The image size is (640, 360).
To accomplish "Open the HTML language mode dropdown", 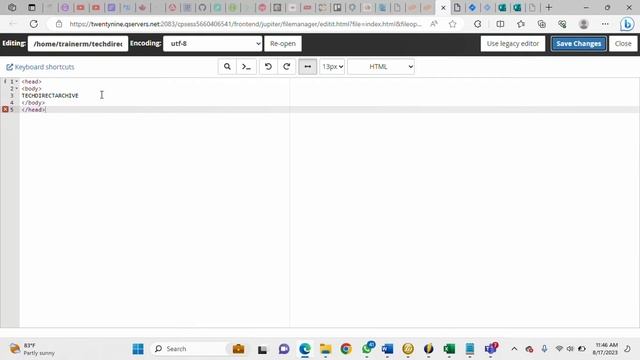I will point(381,67).
